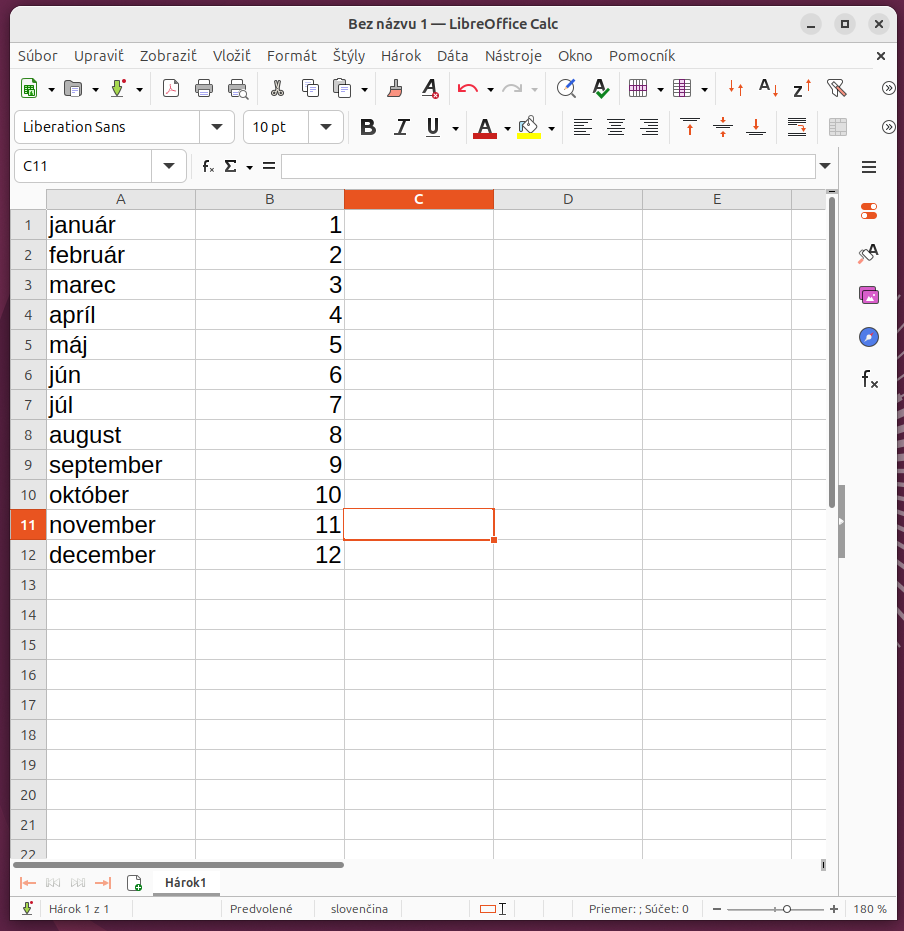Open the Function Wizard next to the Name Box
904x931 pixels.
208,166
